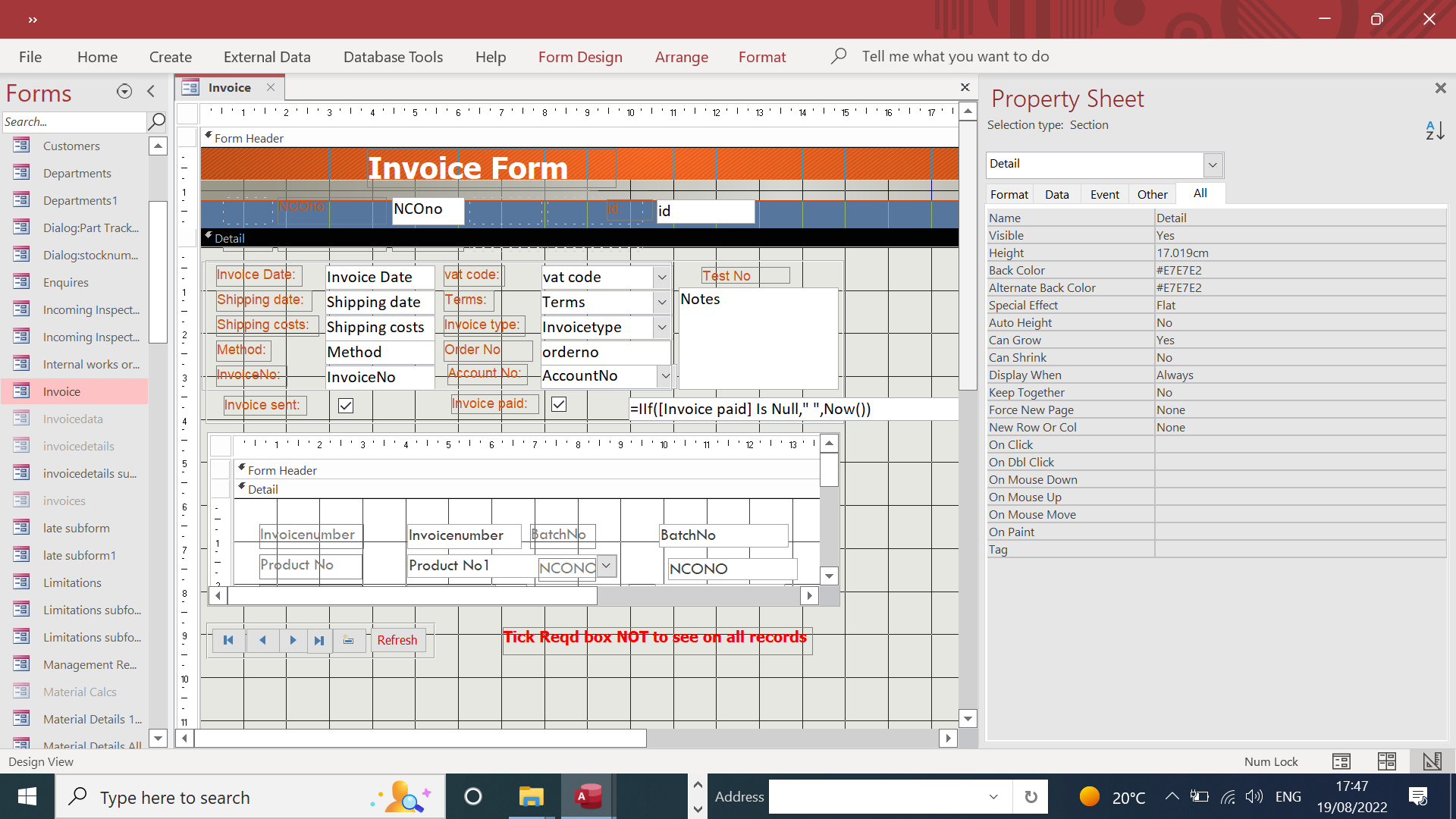Screen dimensions: 1456x819
Task: Expand the Terms combo box dropdown
Action: 661,302
